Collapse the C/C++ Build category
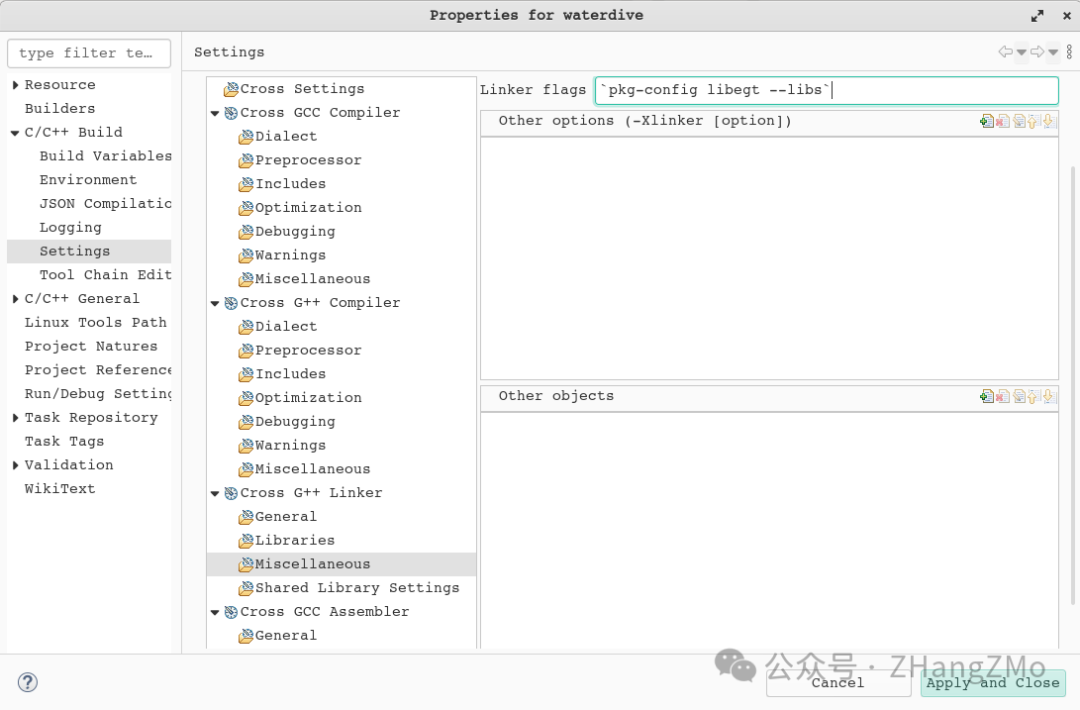 [x=15, y=133]
